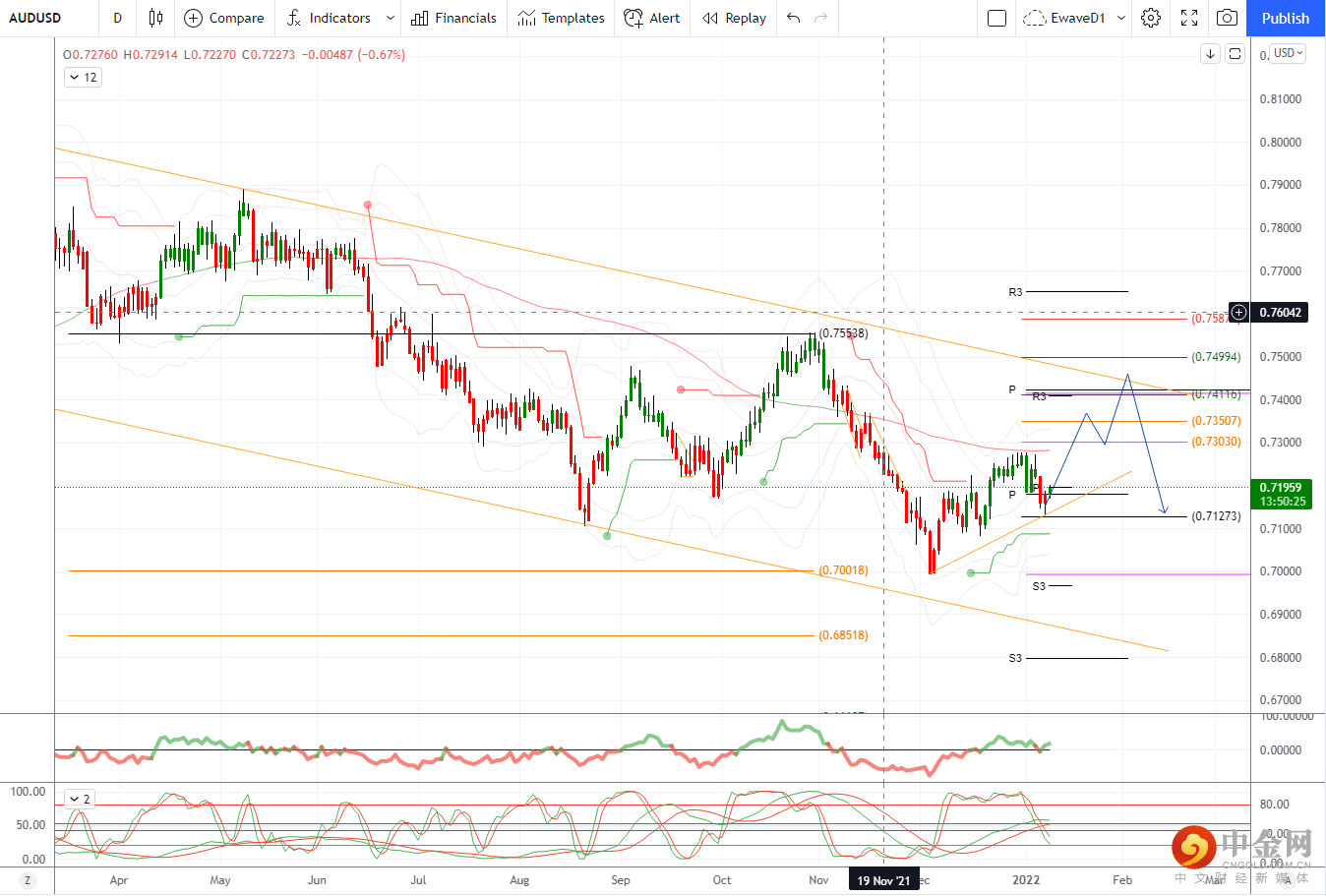
Task: Open chart settings gear
Action: 1151,18
